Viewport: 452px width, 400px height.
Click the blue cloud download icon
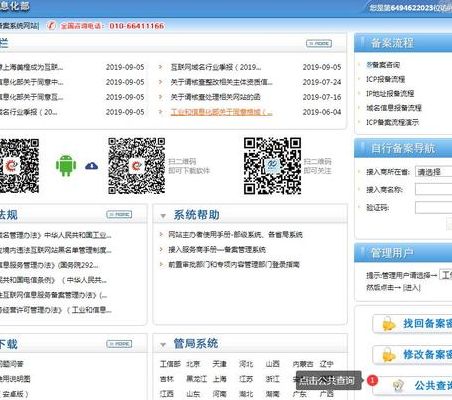pos(92,166)
